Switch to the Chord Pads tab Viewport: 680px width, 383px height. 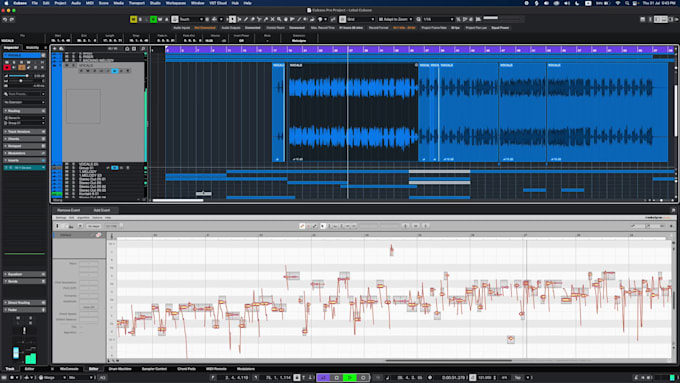(x=186, y=369)
